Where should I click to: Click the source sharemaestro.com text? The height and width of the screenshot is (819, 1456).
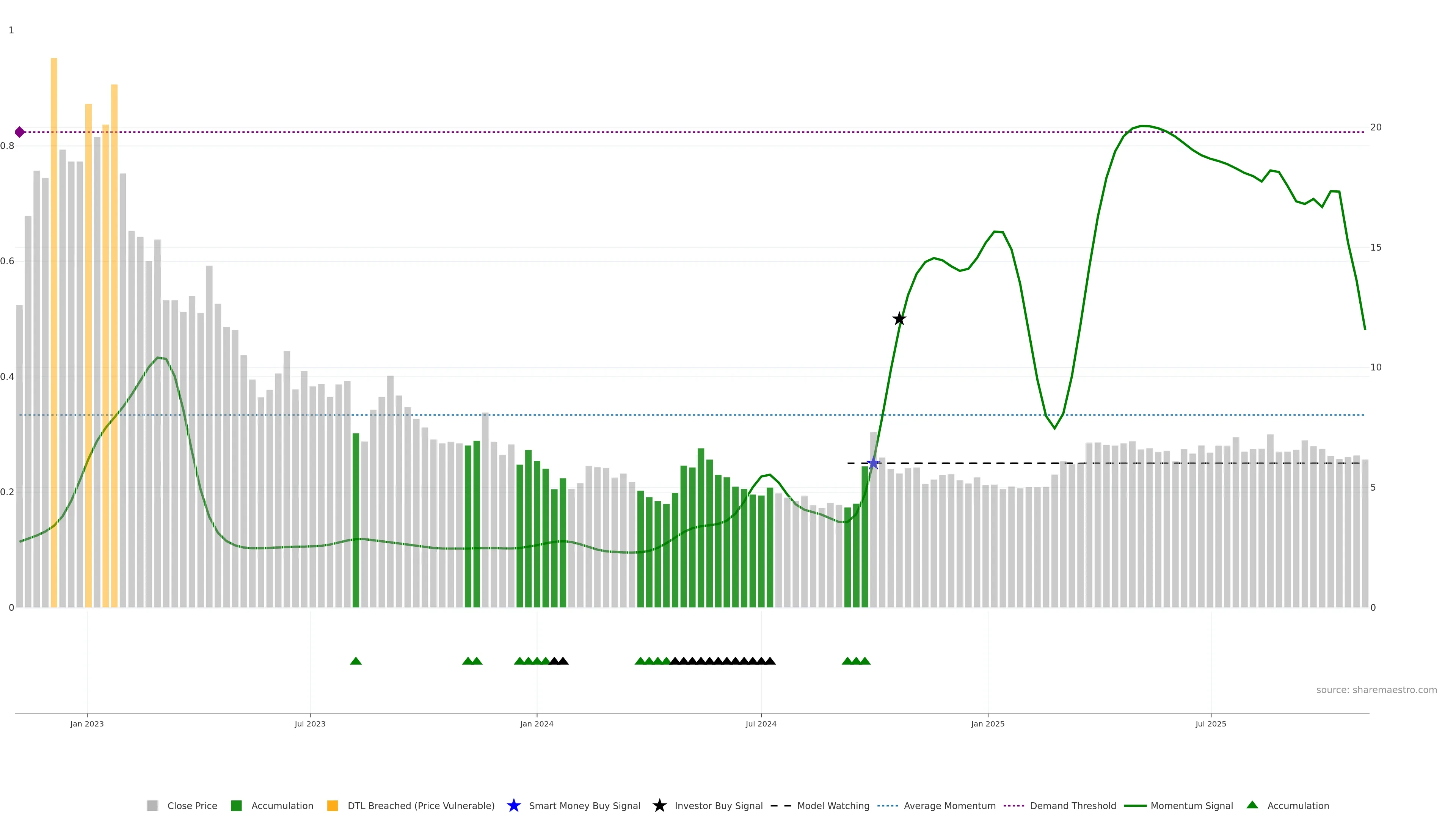pos(1376,690)
